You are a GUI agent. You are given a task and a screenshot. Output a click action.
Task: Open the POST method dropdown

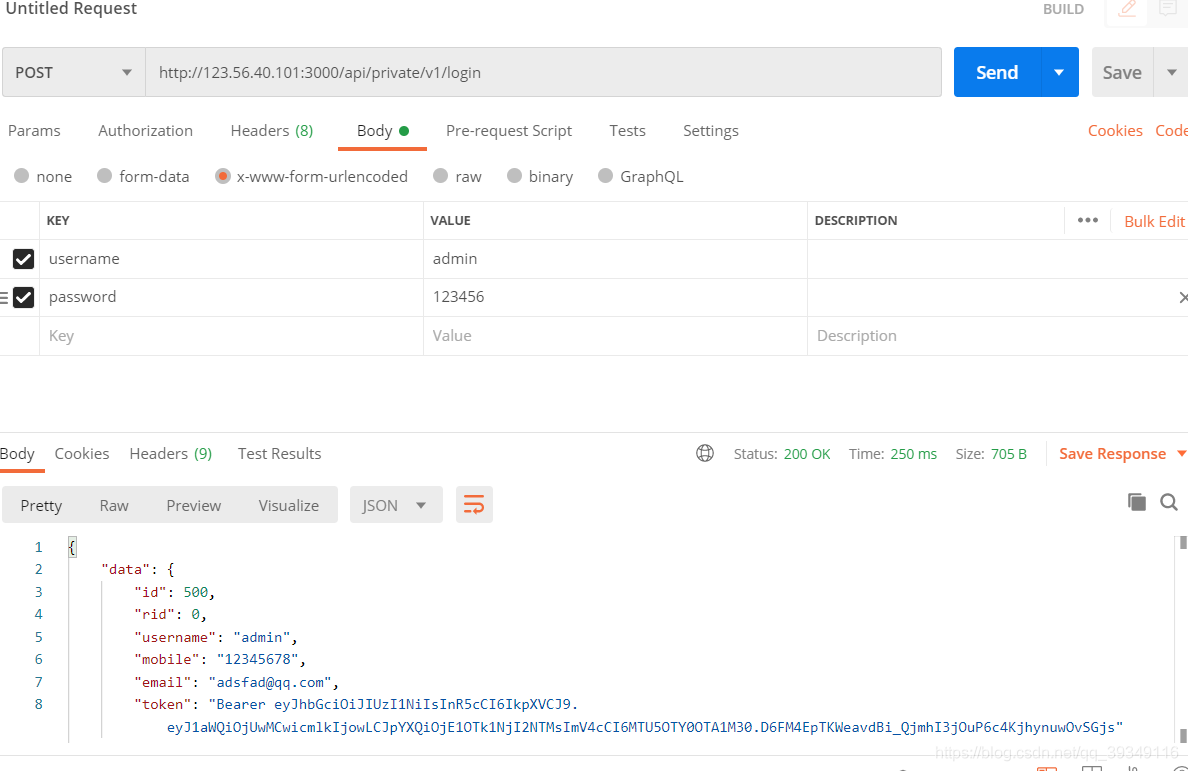coord(73,73)
